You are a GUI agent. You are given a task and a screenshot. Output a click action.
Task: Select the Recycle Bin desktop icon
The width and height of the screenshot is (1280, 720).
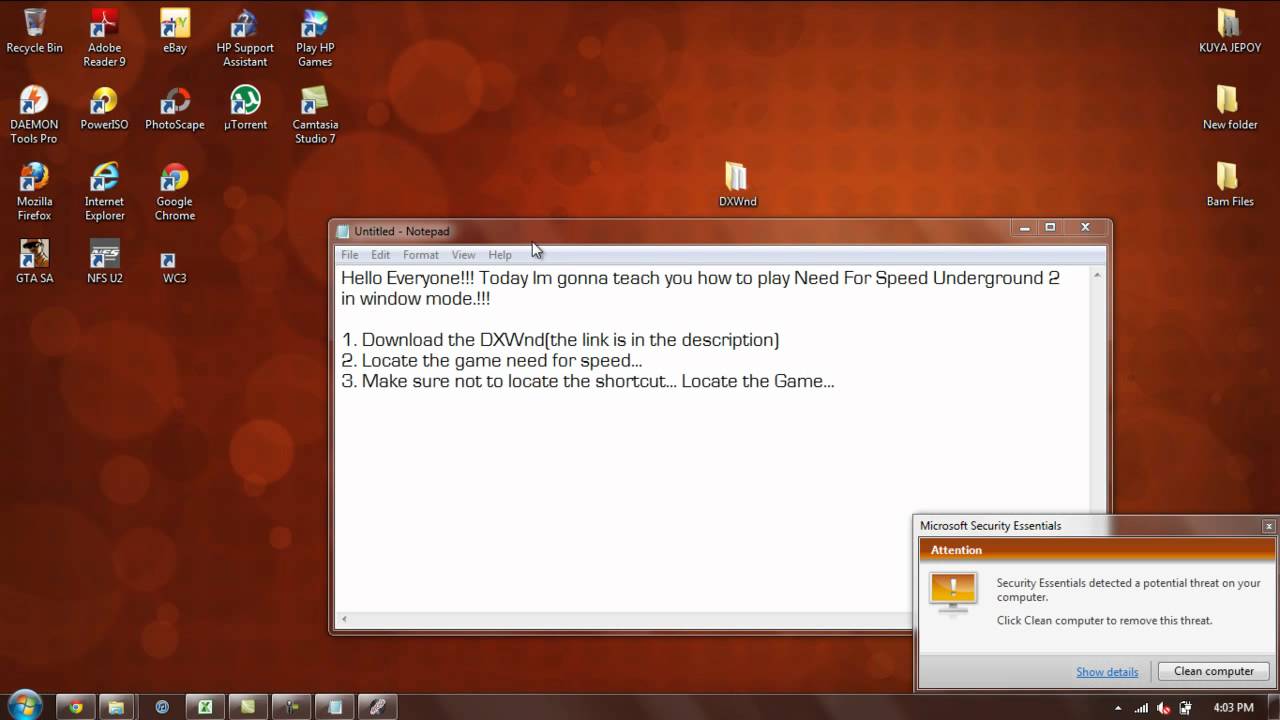click(x=34, y=32)
